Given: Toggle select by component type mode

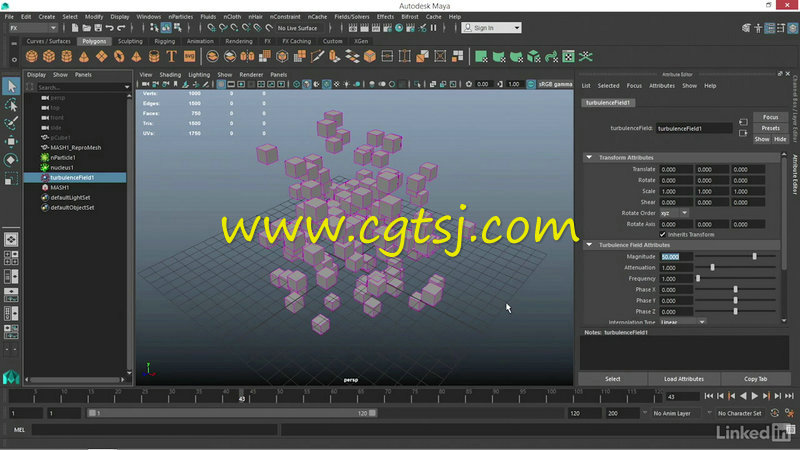Looking at the screenshot, I should pyautogui.click(x=178, y=28).
